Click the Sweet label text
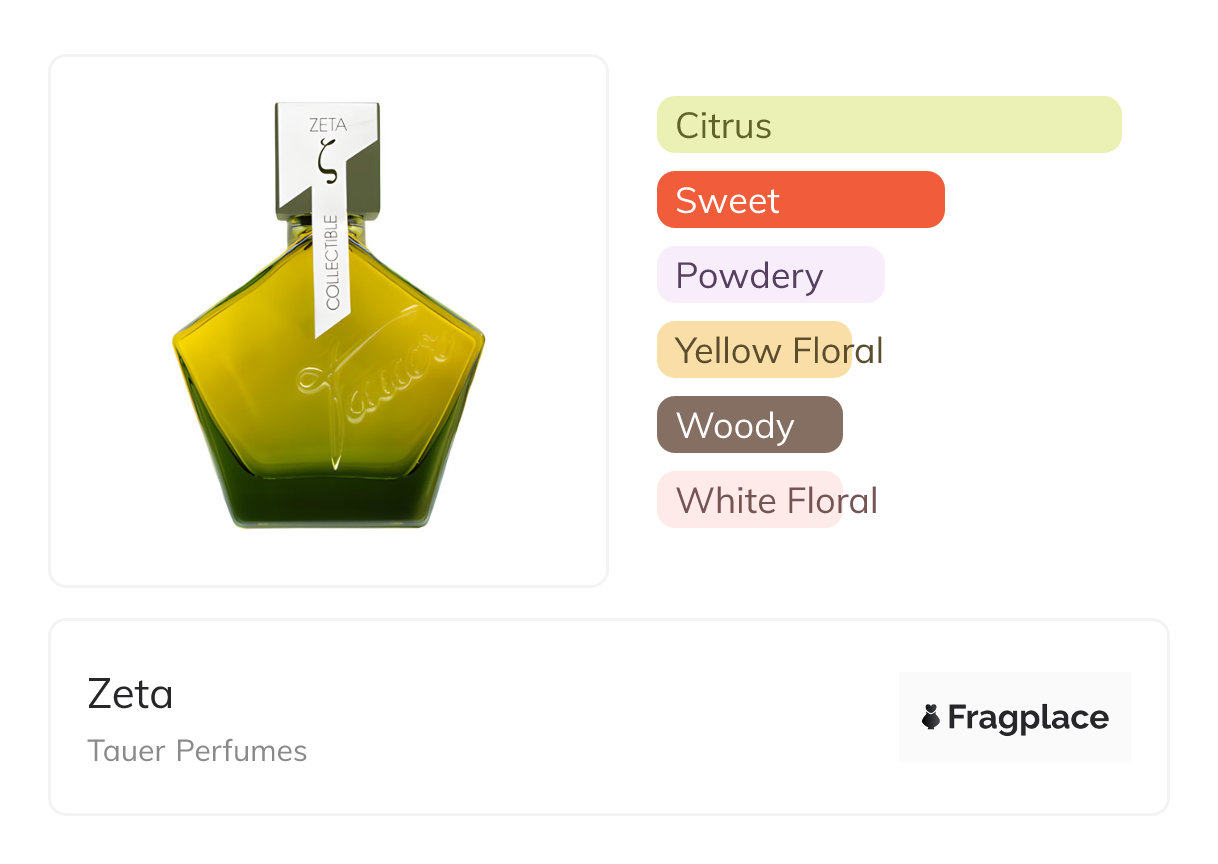1218x864 pixels. point(727,201)
